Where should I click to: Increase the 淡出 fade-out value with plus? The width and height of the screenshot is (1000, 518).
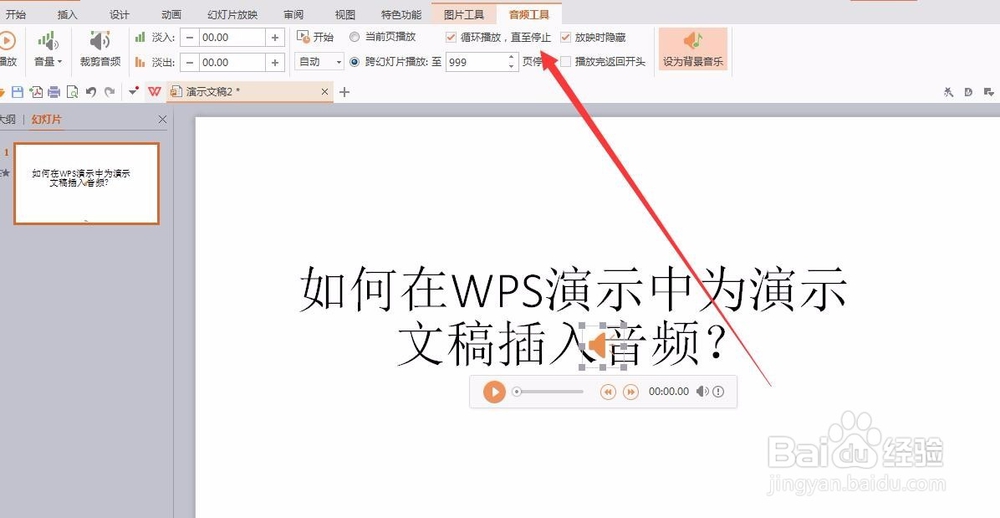(x=275, y=63)
